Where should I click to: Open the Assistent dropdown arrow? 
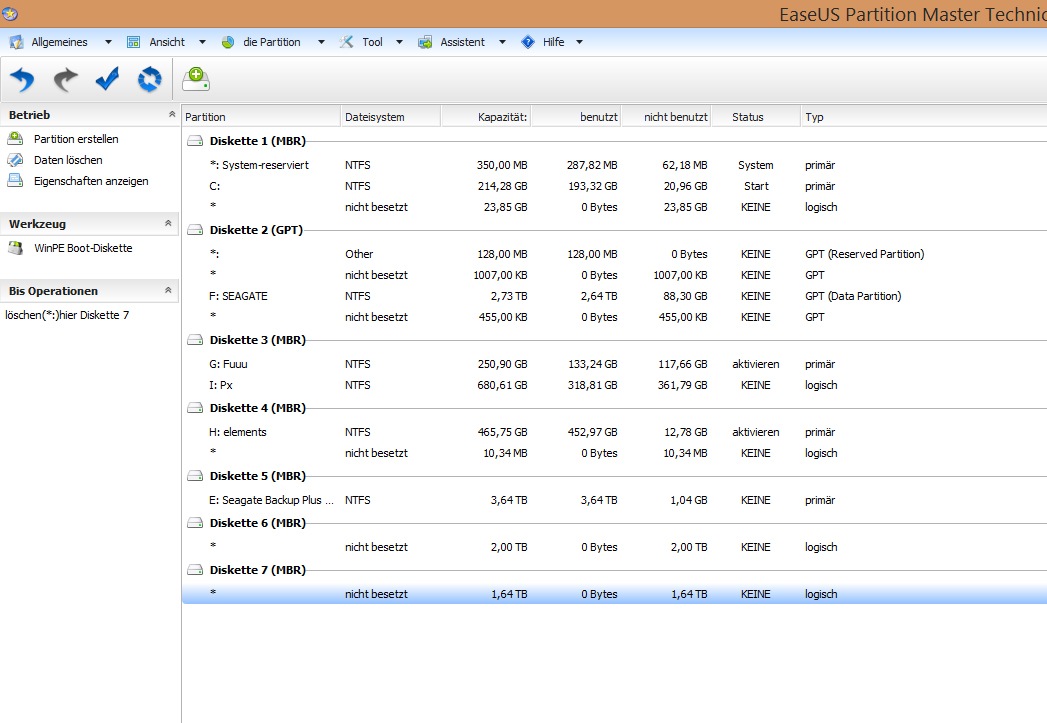coord(502,42)
